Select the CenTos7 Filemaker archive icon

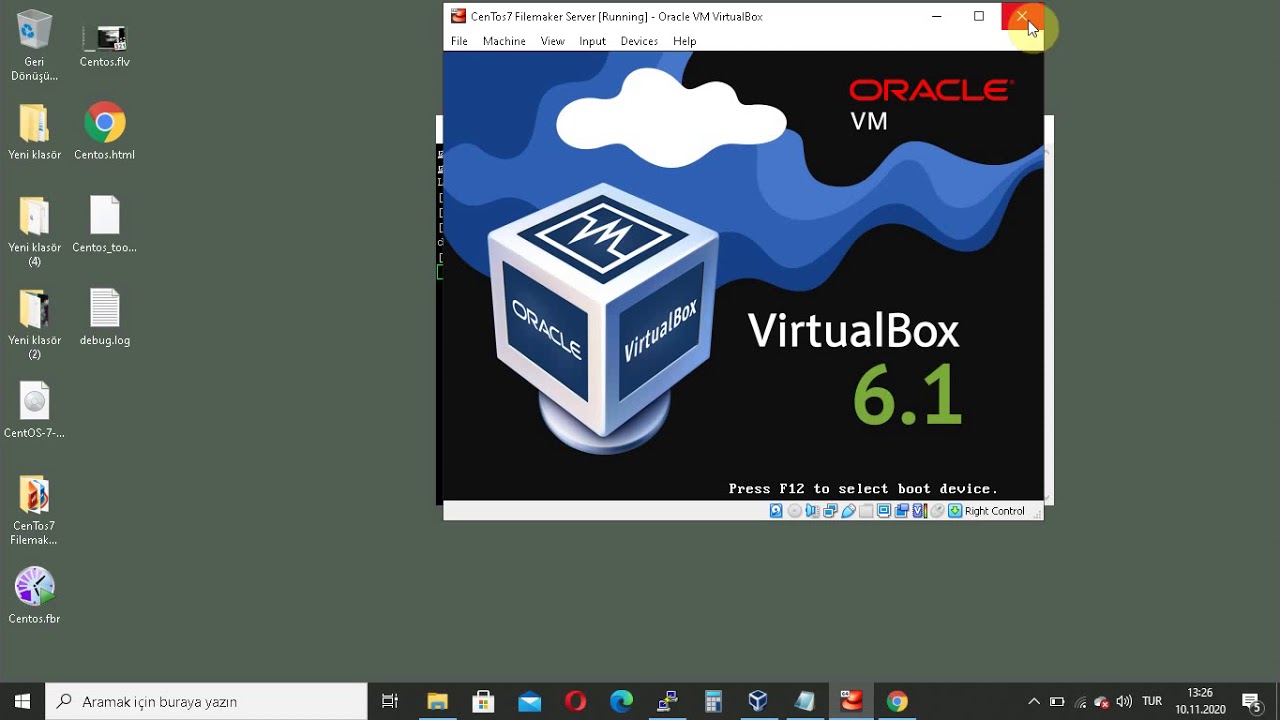[34, 510]
